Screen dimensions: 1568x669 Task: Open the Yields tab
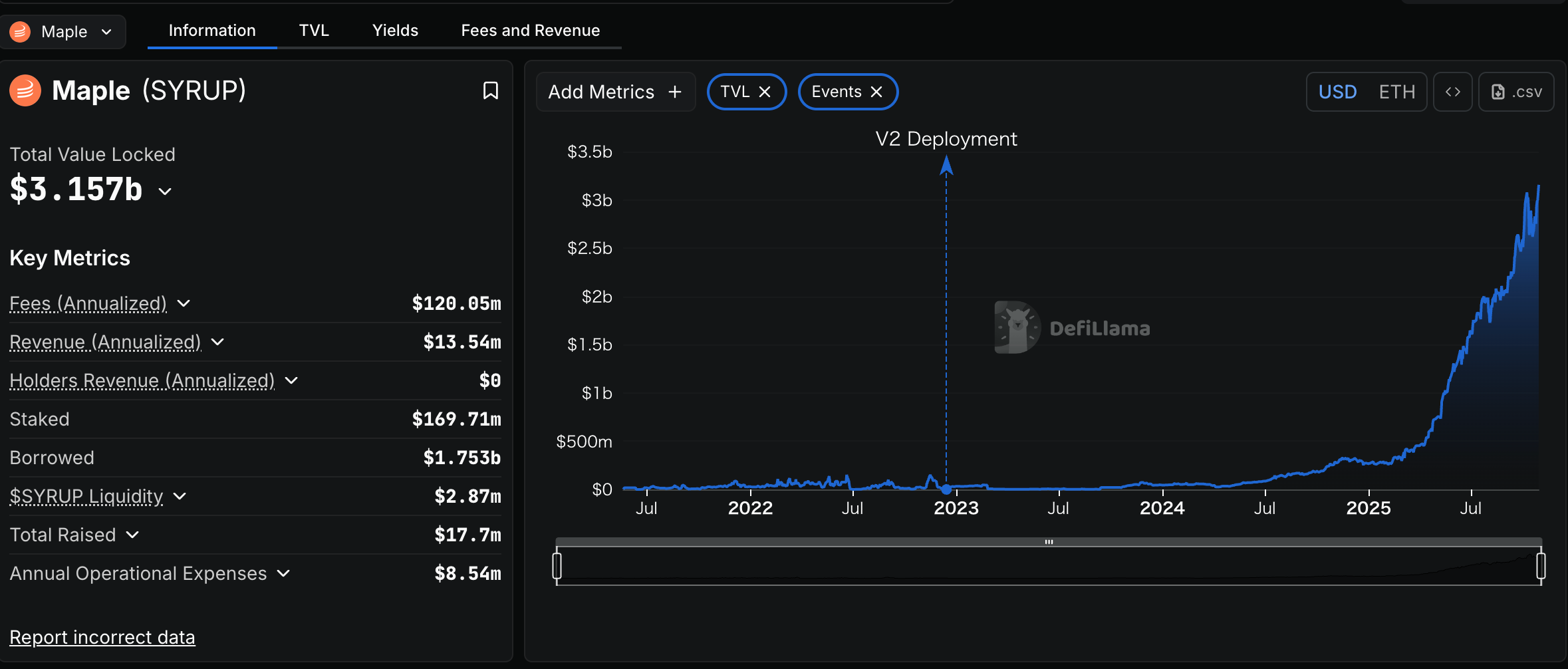point(395,31)
